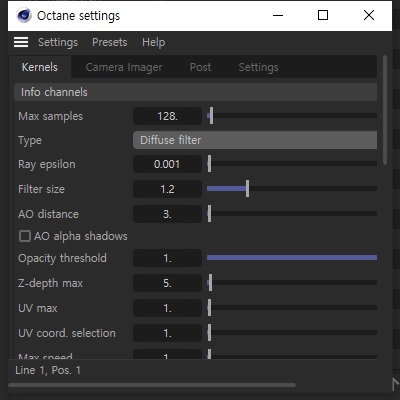Select the Kernels tab
This screenshot has width=400, height=400.
pyautogui.click(x=40, y=67)
